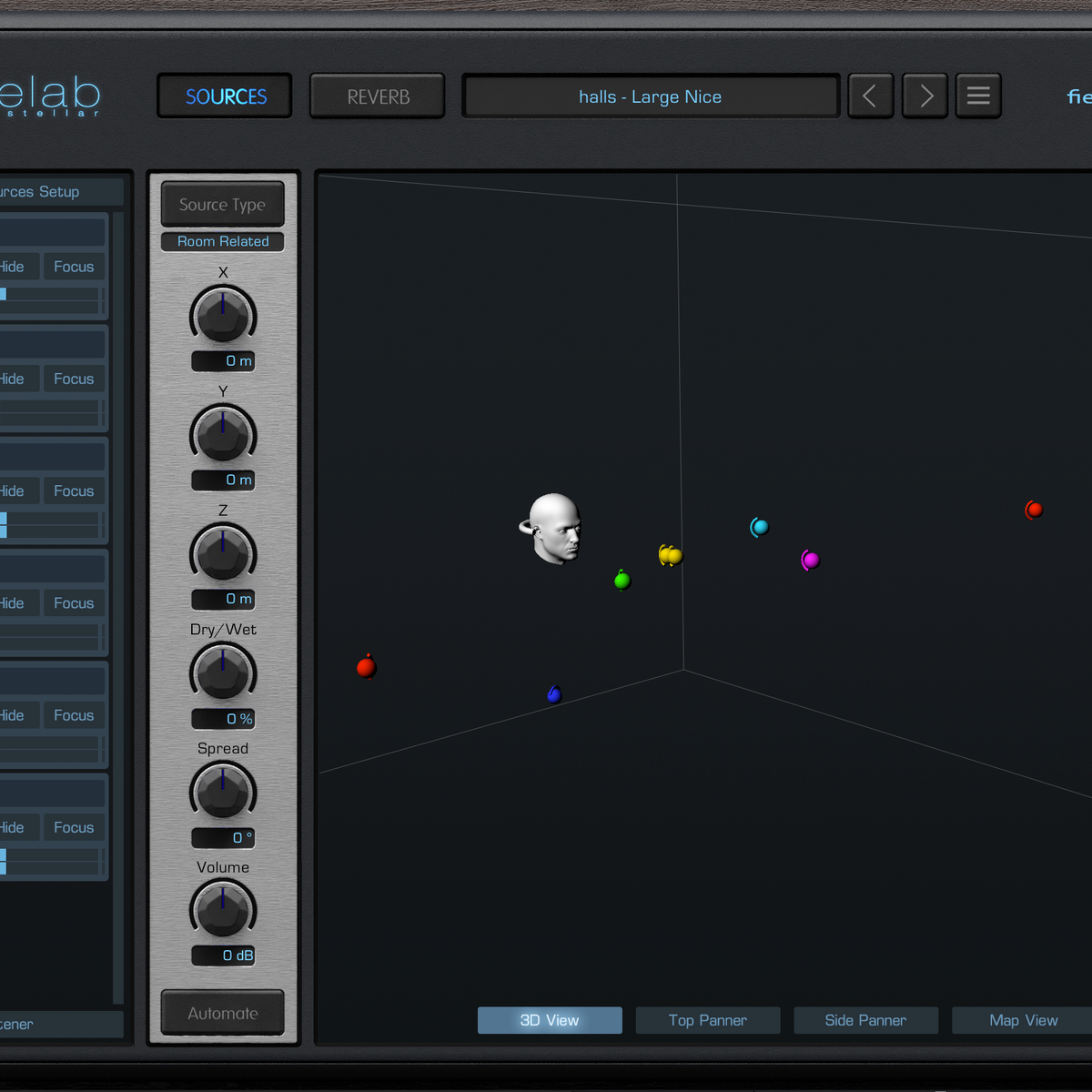Select the blue source sphere
The width and height of the screenshot is (1092, 1092).
click(x=554, y=694)
